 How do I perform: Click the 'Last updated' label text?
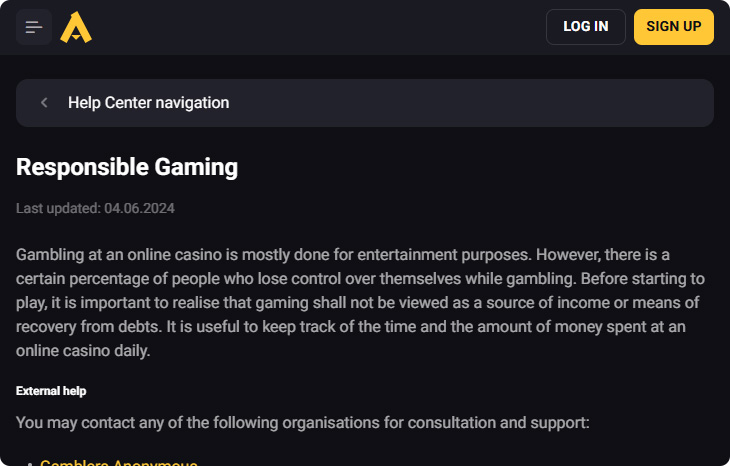[x=58, y=208]
